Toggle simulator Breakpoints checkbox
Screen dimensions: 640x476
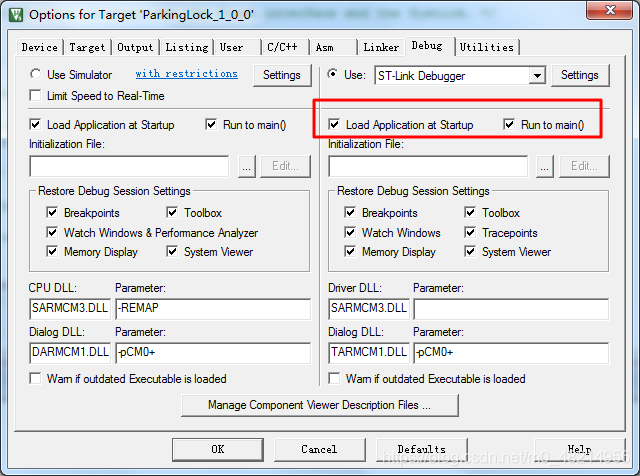pyautogui.click(x=52, y=212)
